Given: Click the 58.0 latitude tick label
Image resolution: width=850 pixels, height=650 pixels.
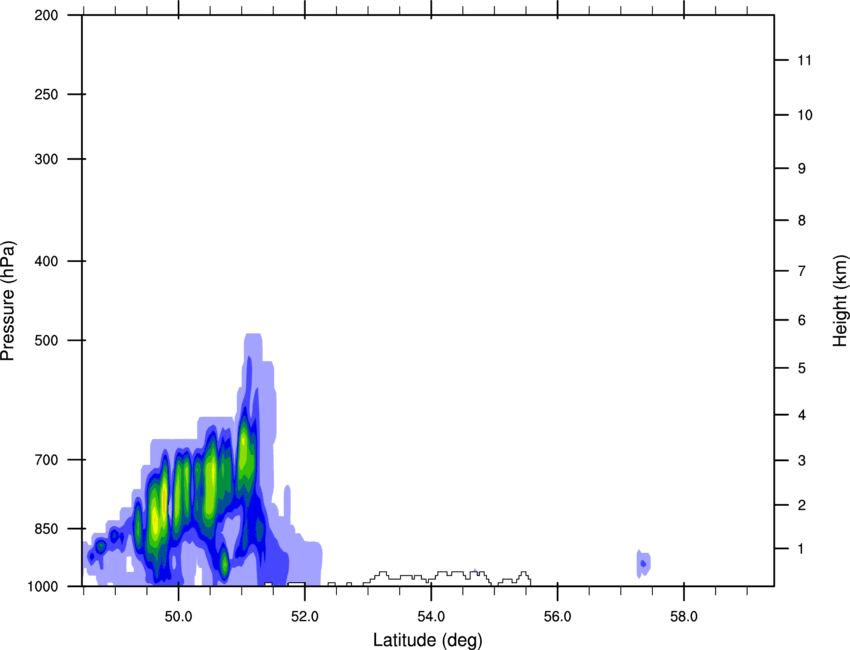Looking at the screenshot, I should tap(684, 617).
